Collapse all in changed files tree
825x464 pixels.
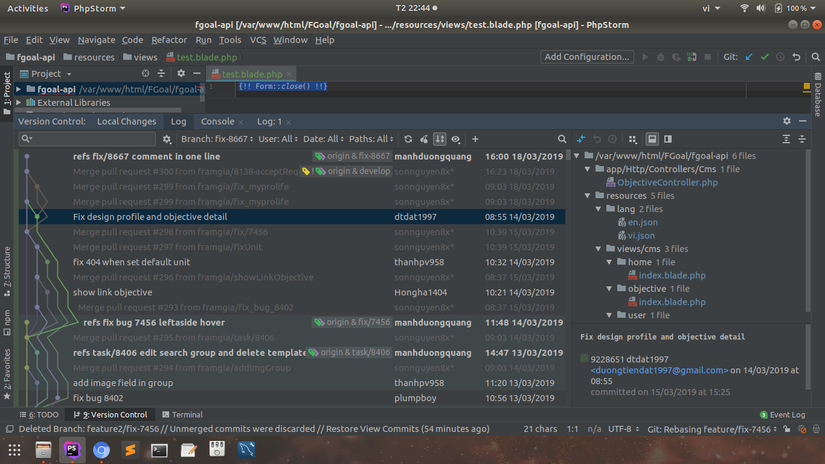coord(802,139)
